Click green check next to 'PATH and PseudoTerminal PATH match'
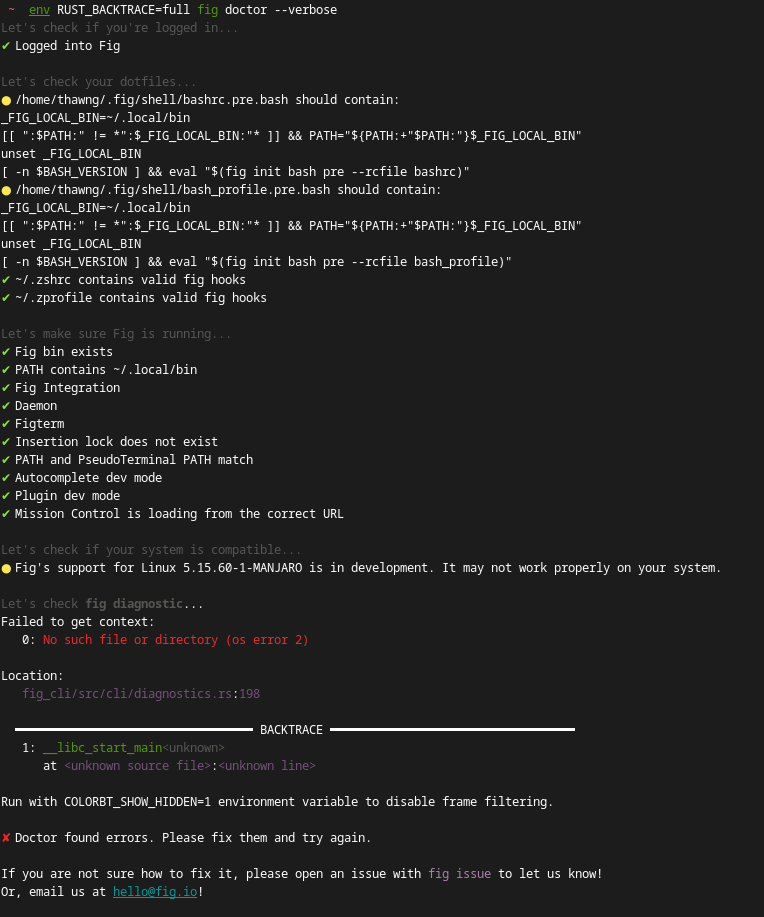This screenshot has width=764, height=917. [x=6, y=460]
